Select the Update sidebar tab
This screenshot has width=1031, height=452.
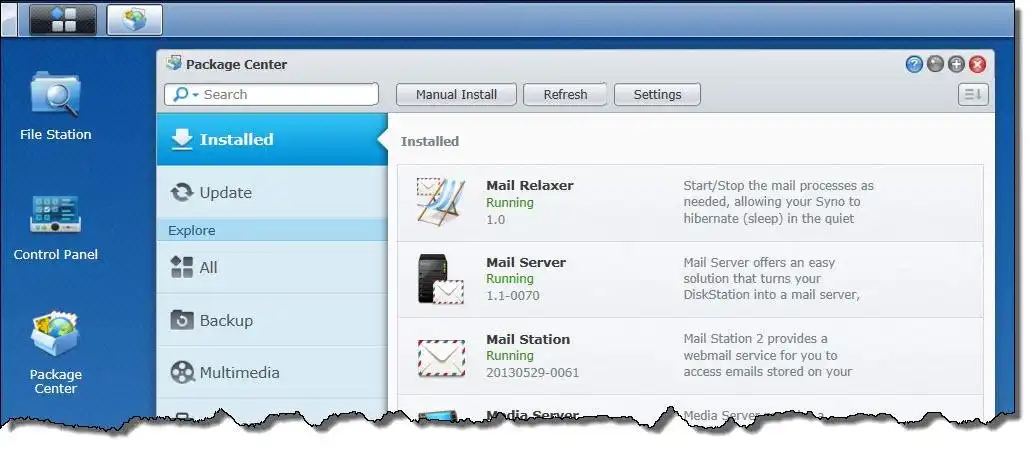click(x=272, y=193)
